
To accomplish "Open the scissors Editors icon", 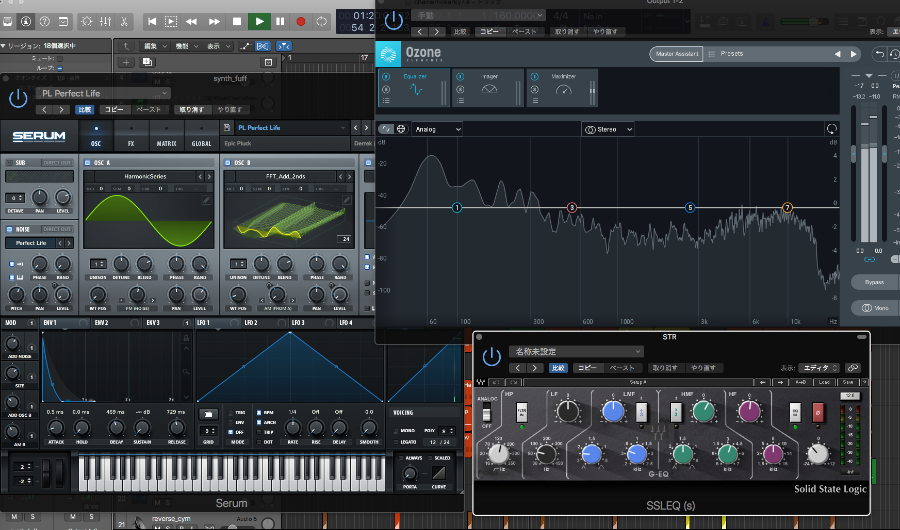I will [124, 21].
